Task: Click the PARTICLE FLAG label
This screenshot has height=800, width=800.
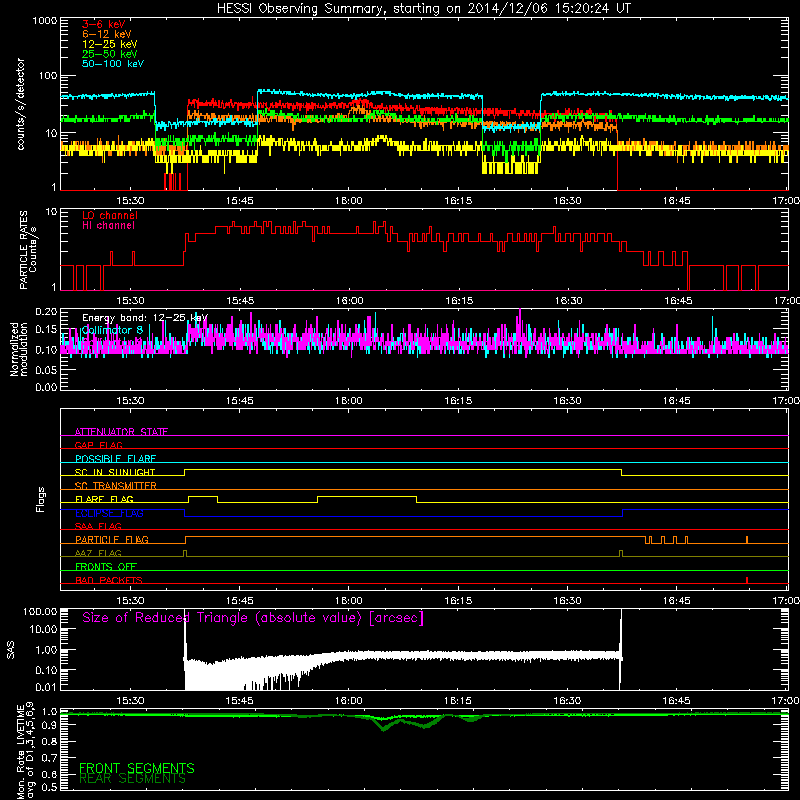Action: pos(112,539)
